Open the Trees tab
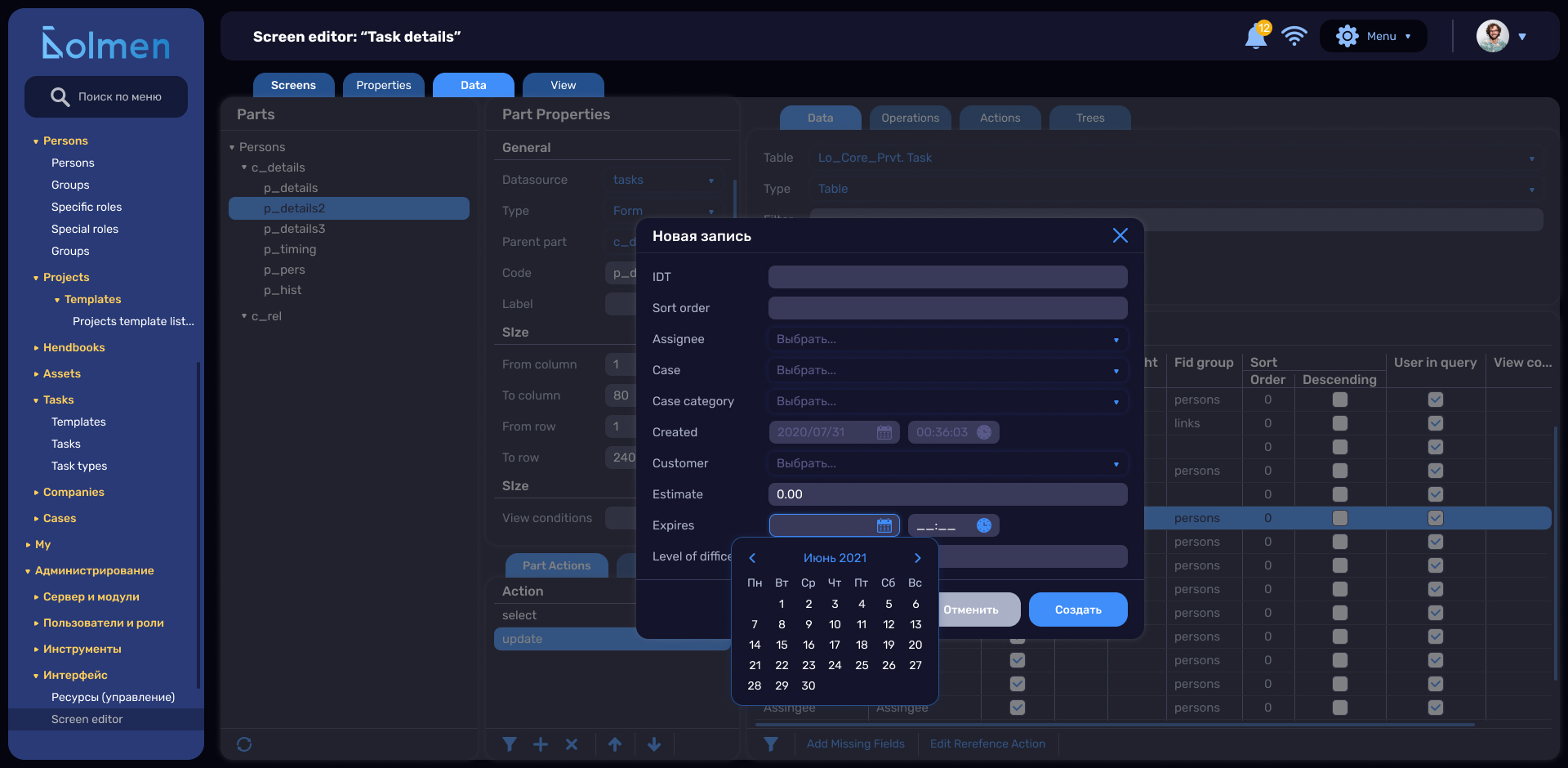 tap(1090, 118)
